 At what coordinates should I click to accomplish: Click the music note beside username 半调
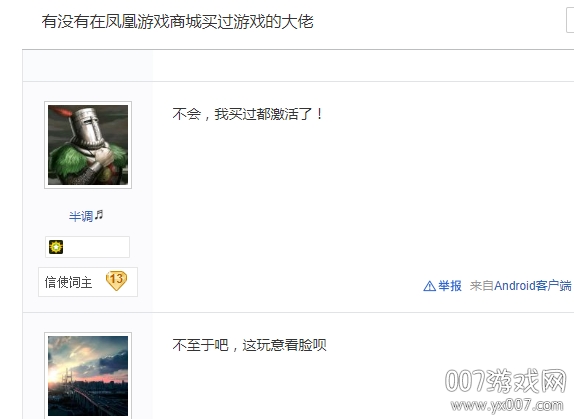pyautogui.click(x=99, y=215)
